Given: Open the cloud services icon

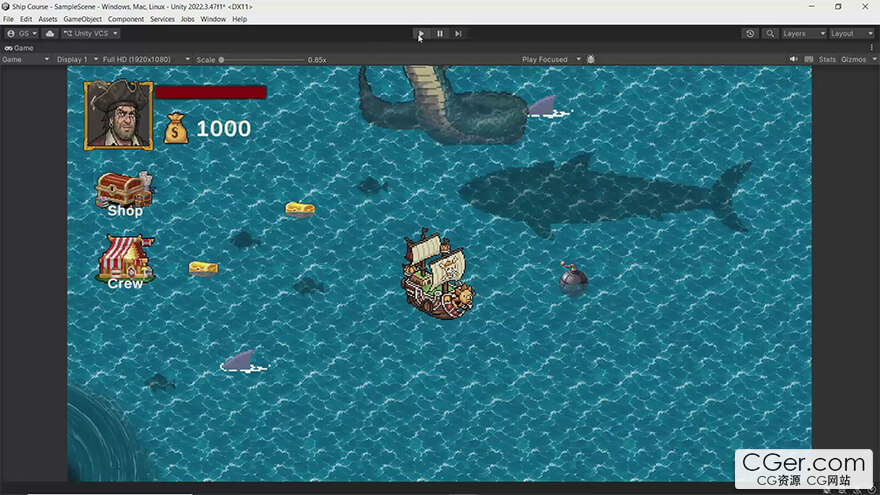Looking at the screenshot, I should [x=50, y=34].
